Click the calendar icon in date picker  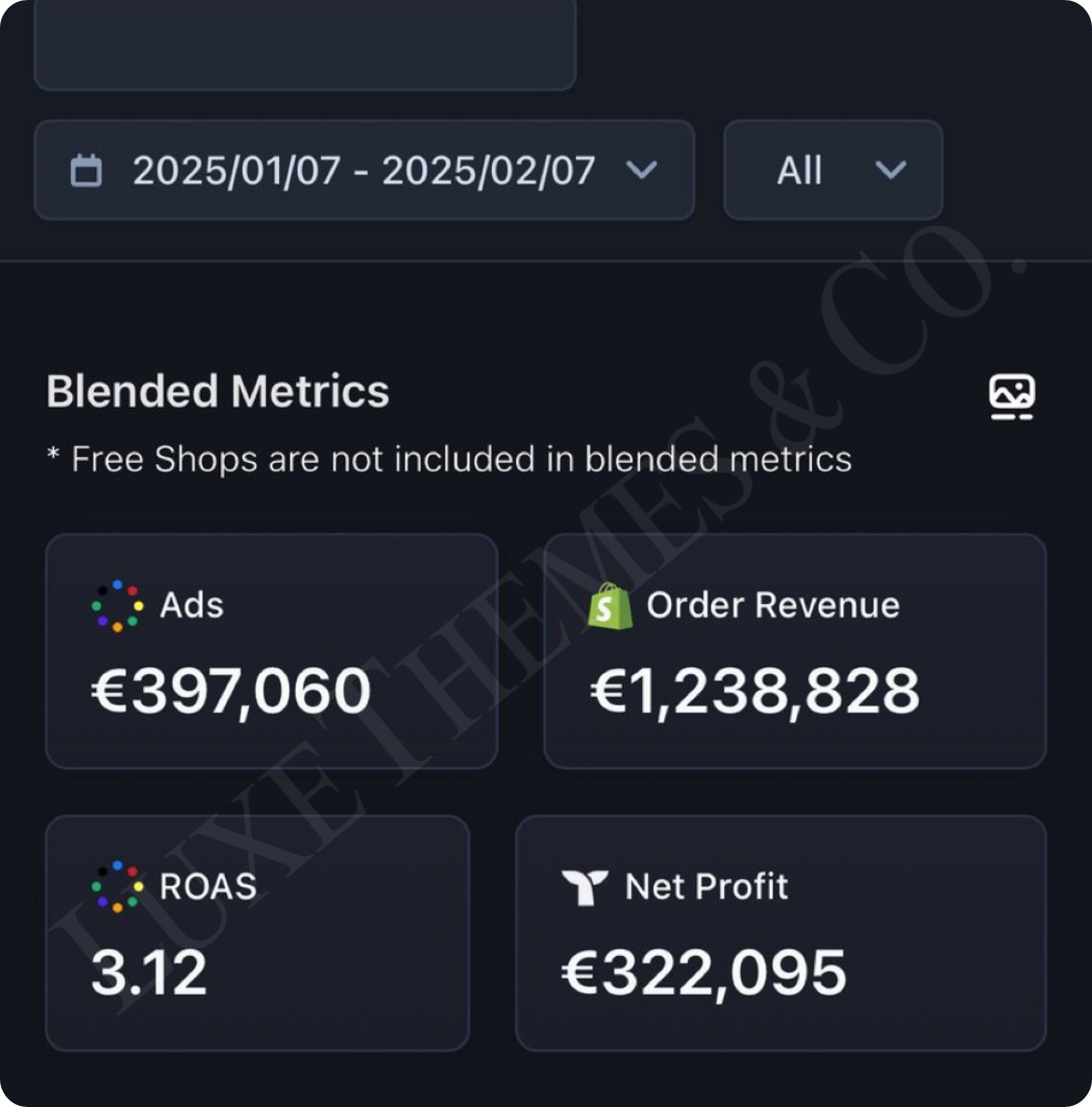tap(87, 171)
